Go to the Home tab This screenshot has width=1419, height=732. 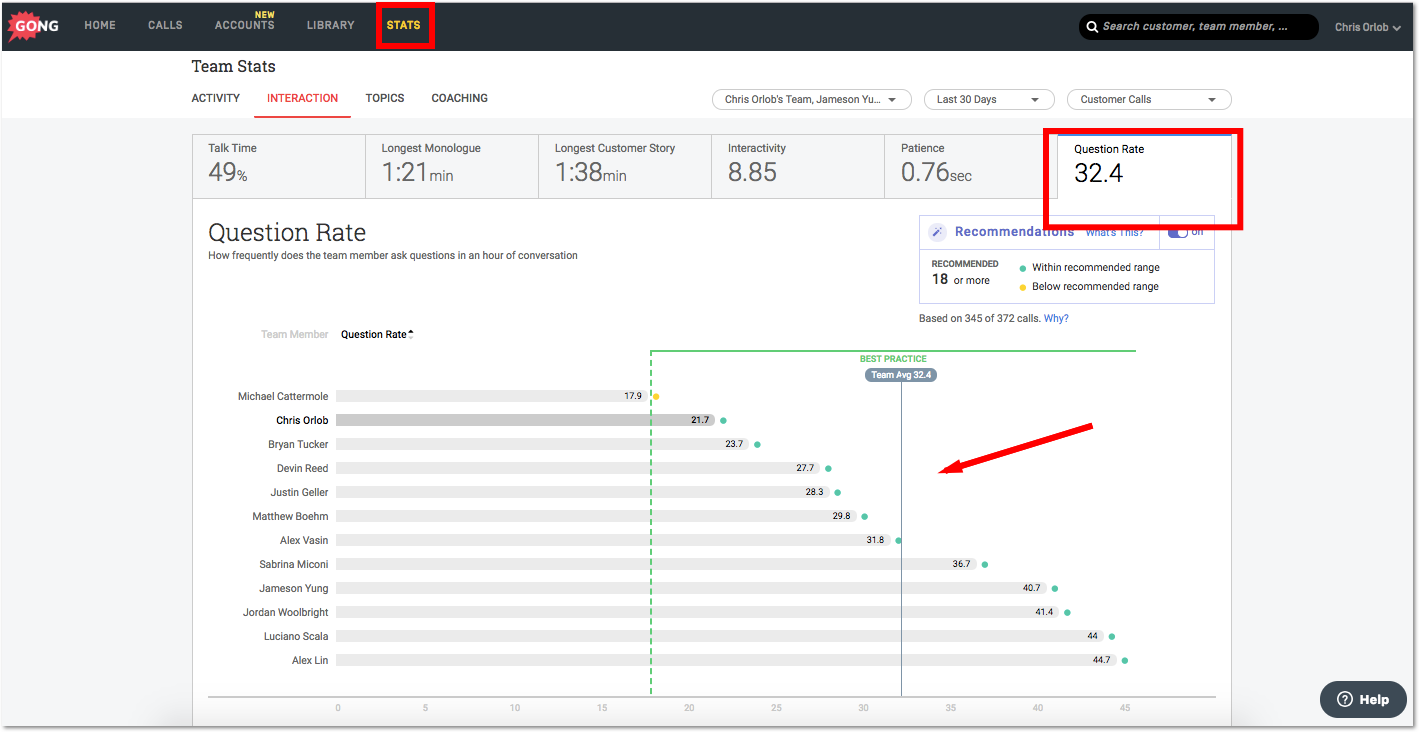[x=100, y=25]
